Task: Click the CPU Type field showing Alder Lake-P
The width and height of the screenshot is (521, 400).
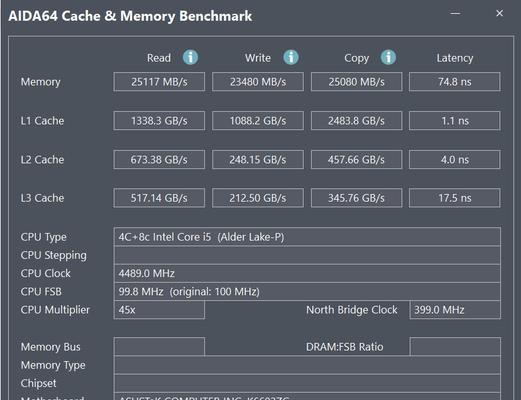Action: (307, 237)
